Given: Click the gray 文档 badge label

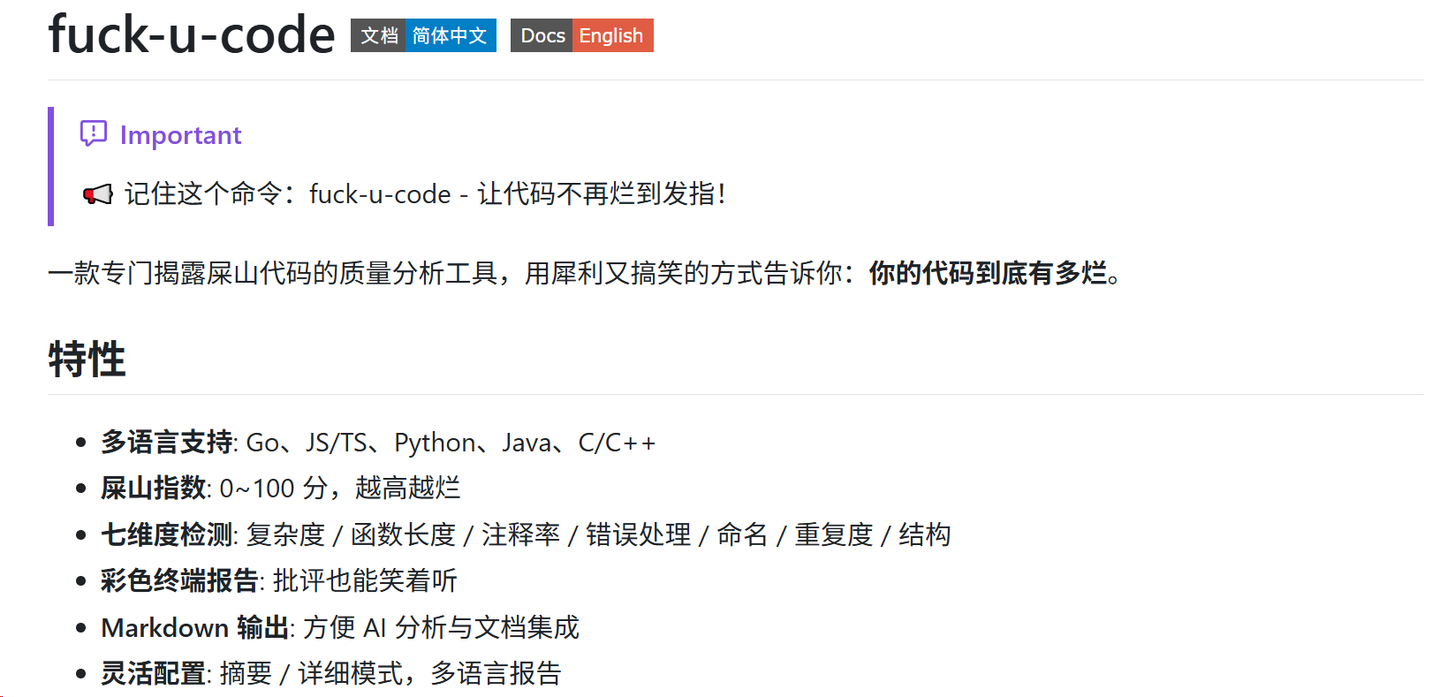Looking at the screenshot, I should [379, 36].
